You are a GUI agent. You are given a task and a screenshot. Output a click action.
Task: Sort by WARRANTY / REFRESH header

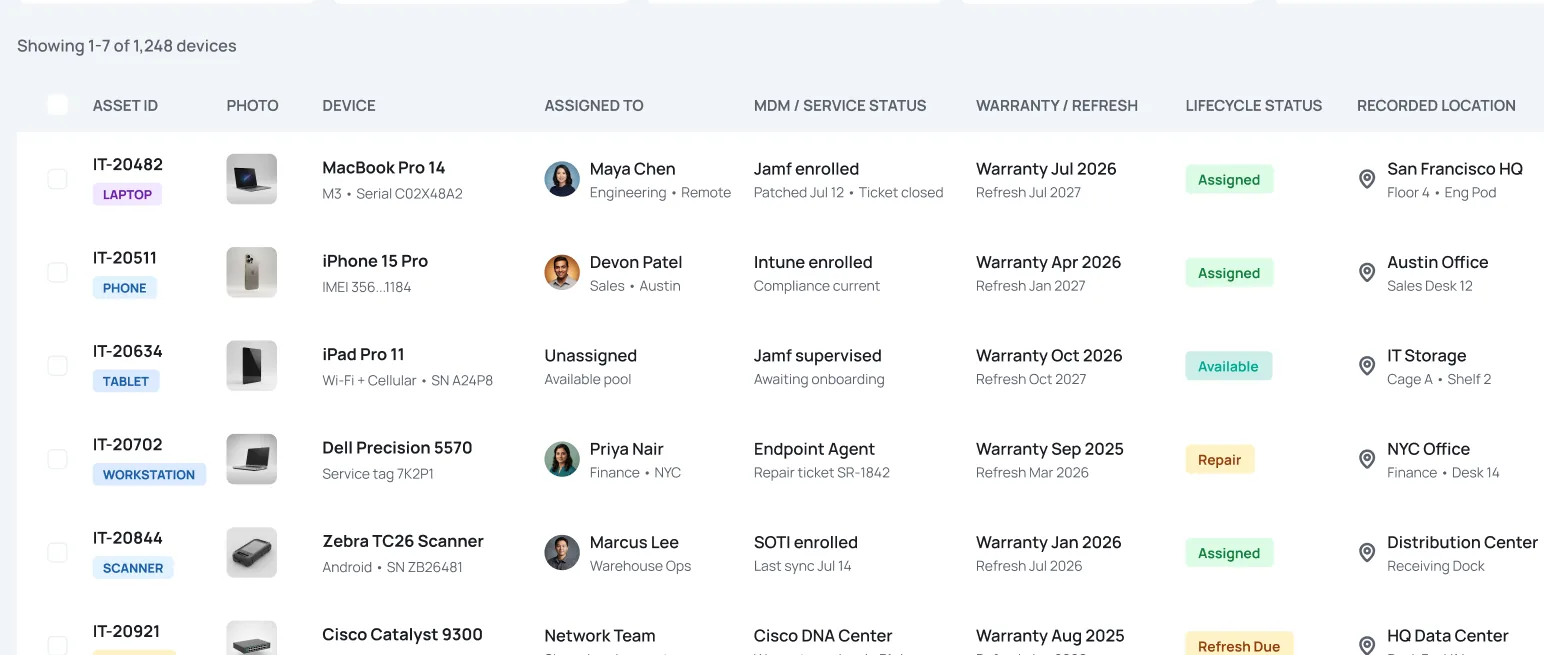coord(1057,105)
